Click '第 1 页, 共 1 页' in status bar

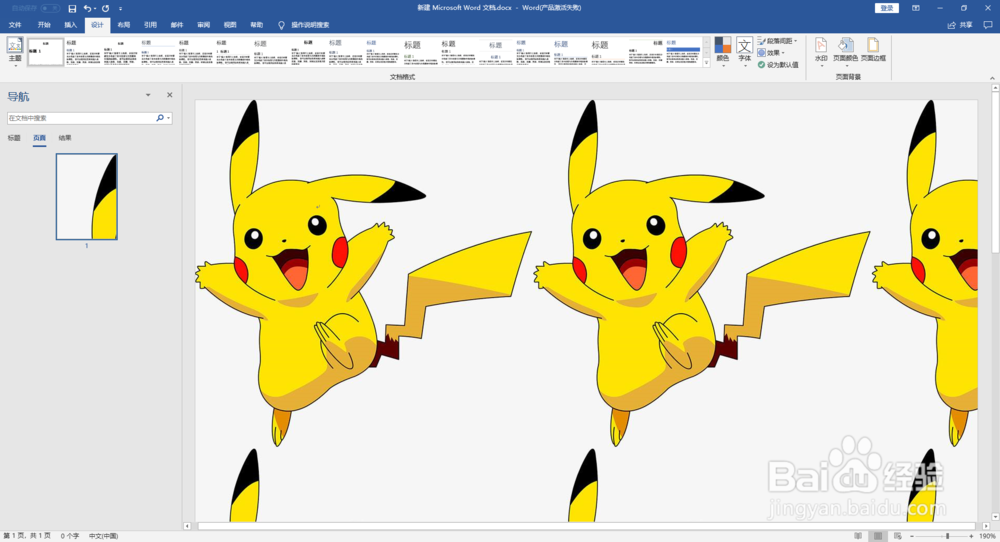[x=27, y=536]
